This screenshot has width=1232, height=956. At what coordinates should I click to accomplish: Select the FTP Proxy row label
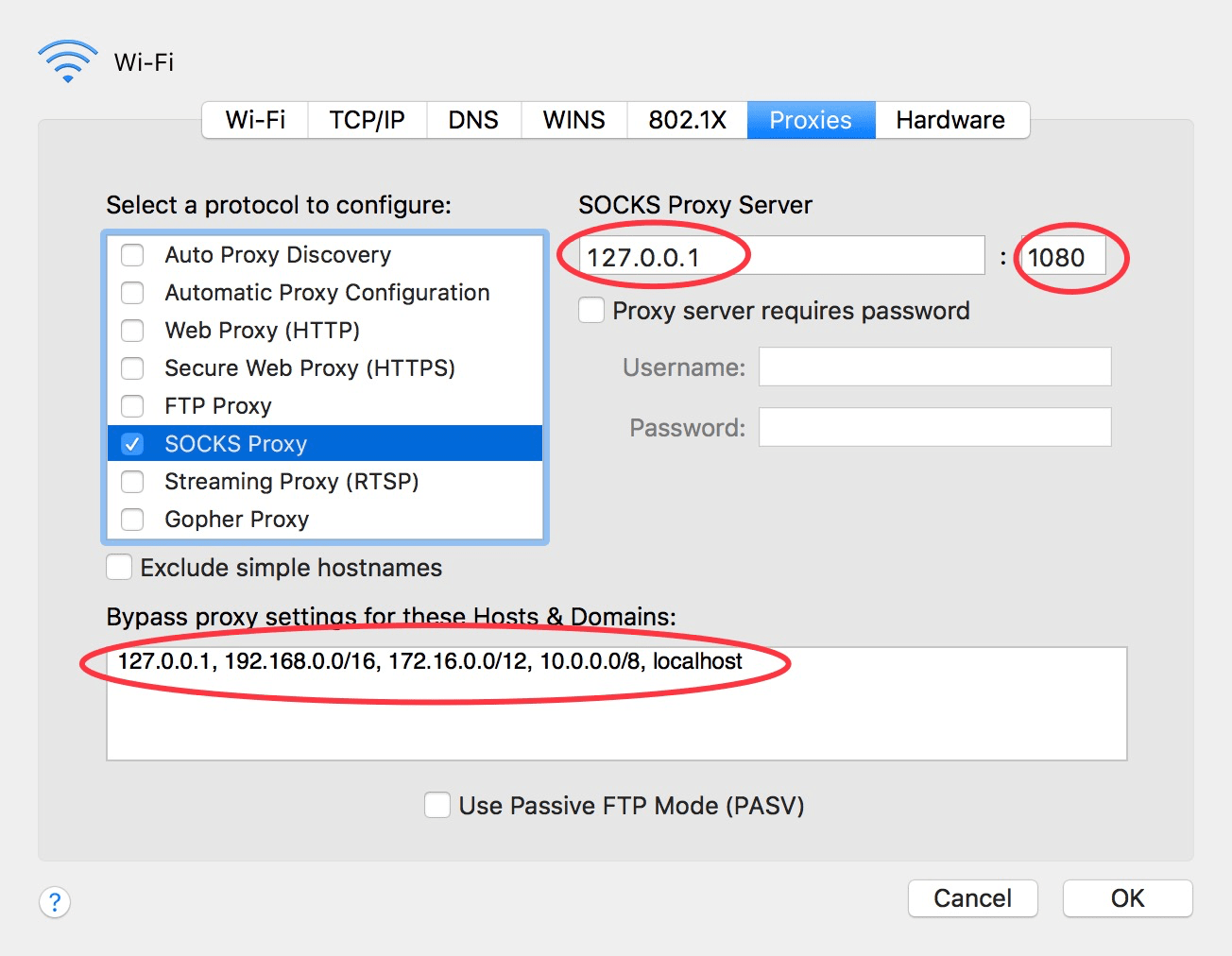click(x=218, y=406)
